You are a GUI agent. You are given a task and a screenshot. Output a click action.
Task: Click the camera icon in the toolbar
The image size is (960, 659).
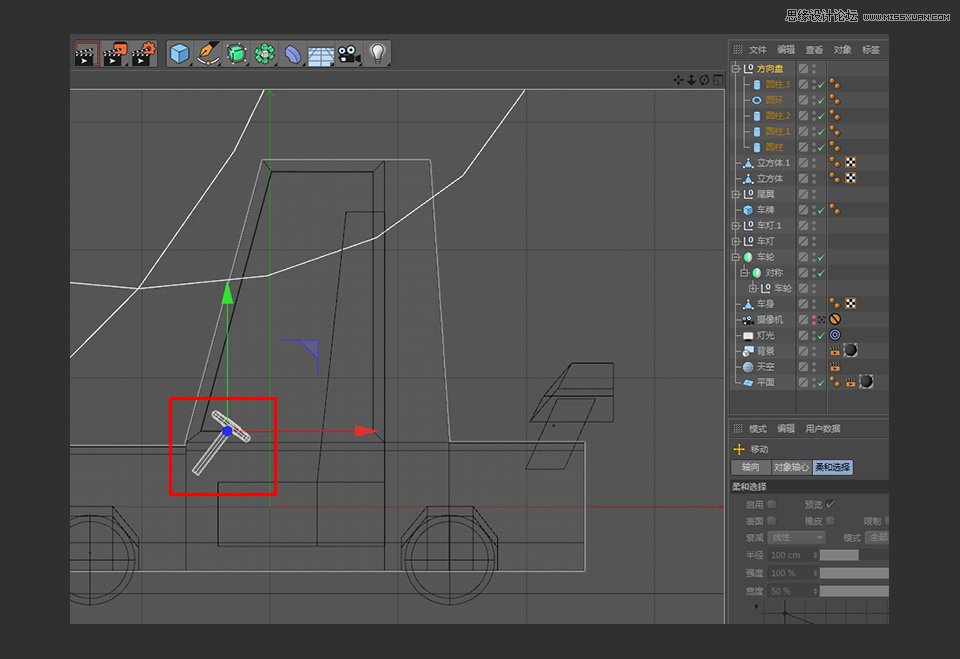tap(350, 54)
